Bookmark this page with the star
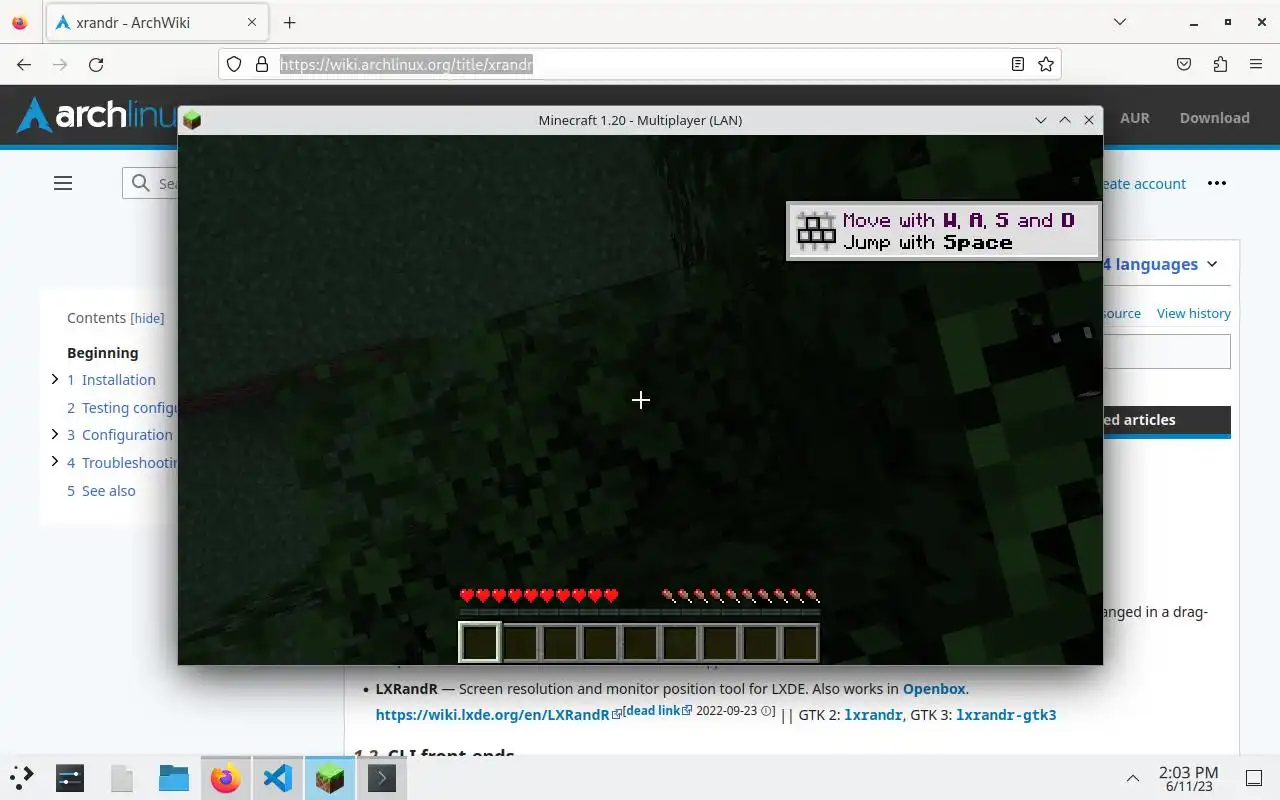The width and height of the screenshot is (1280, 800). click(x=1046, y=64)
